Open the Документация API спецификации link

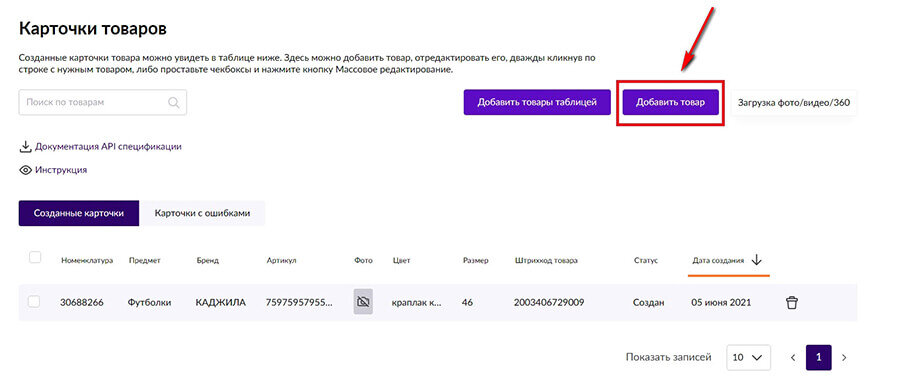108,147
